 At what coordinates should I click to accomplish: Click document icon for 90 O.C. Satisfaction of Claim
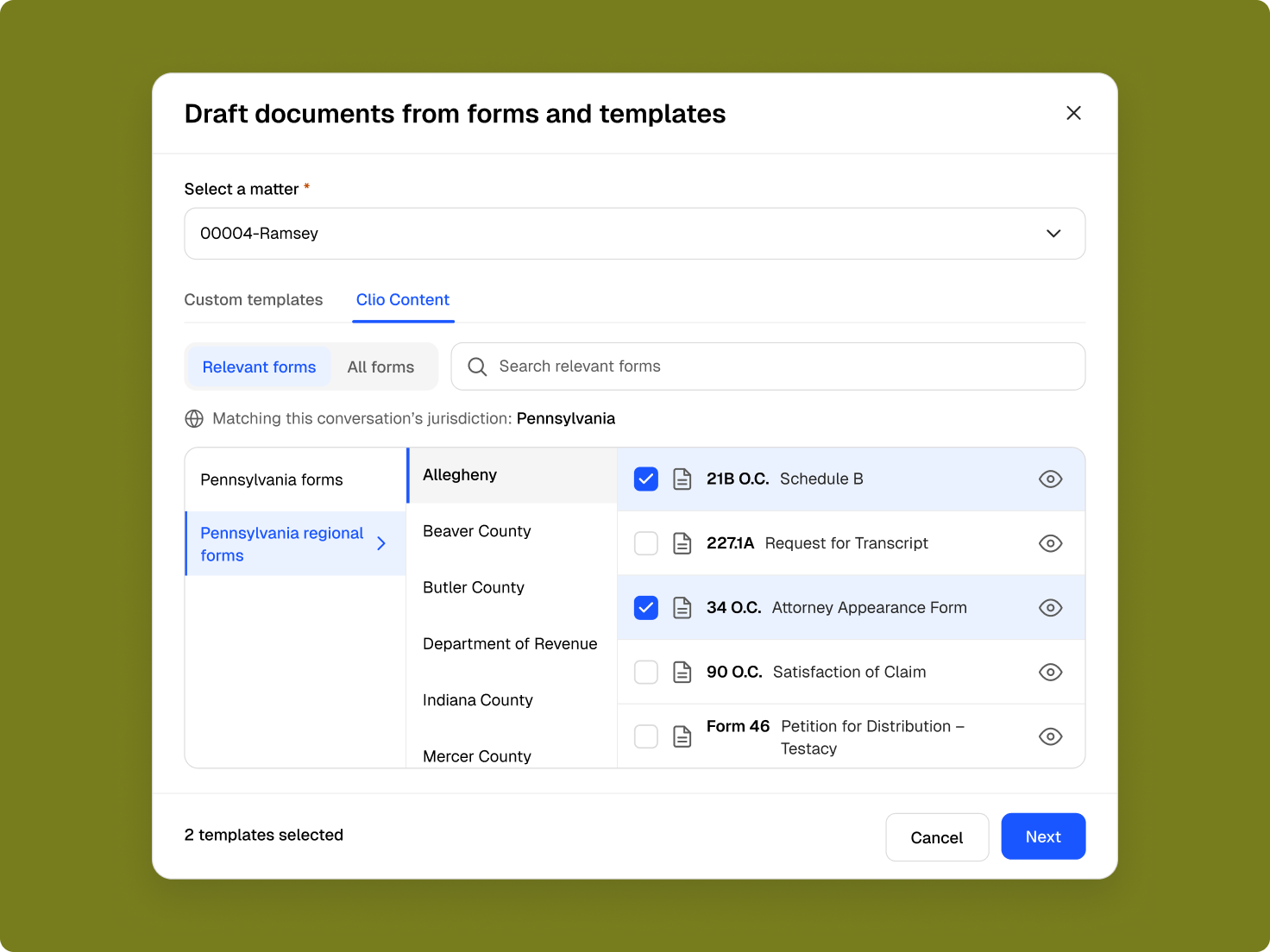pos(682,672)
